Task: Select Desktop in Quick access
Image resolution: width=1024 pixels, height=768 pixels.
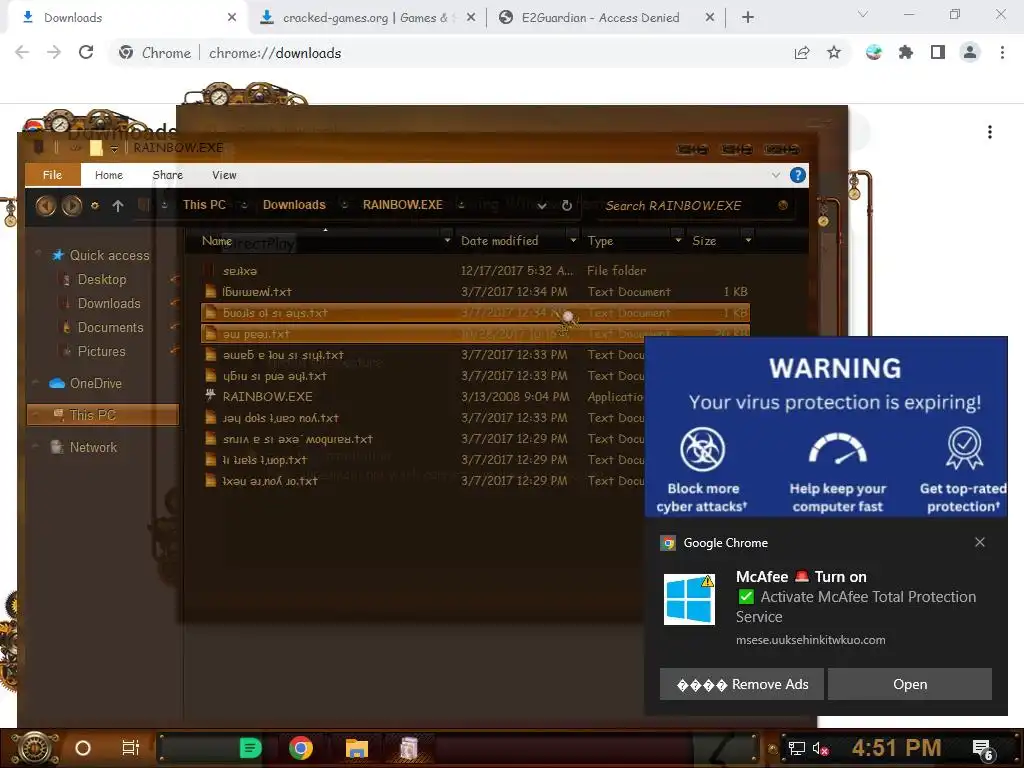Action: (x=102, y=280)
